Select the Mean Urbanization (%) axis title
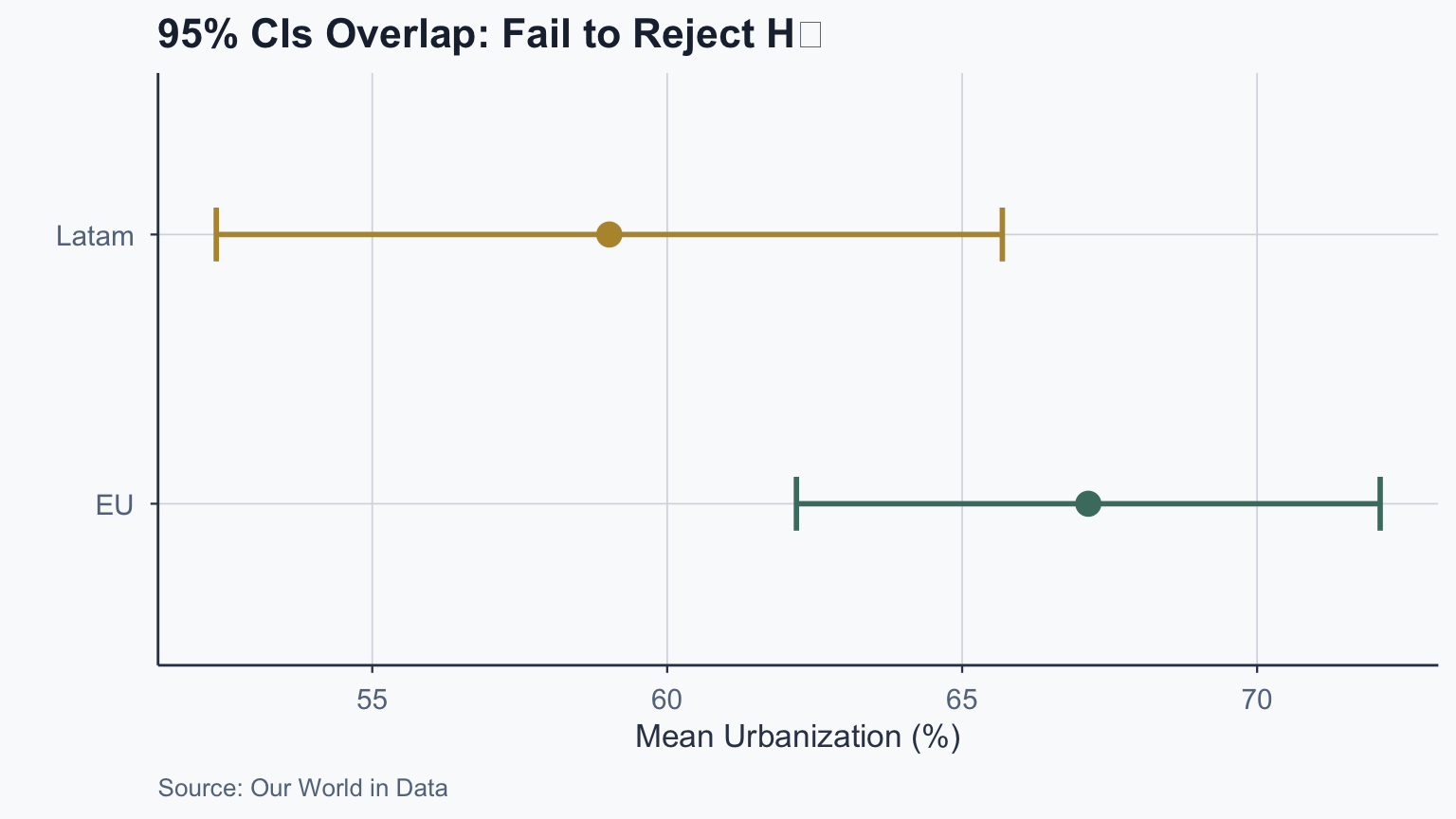The height and width of the screenshot is (819, 1456). click(x=797, y=737)
